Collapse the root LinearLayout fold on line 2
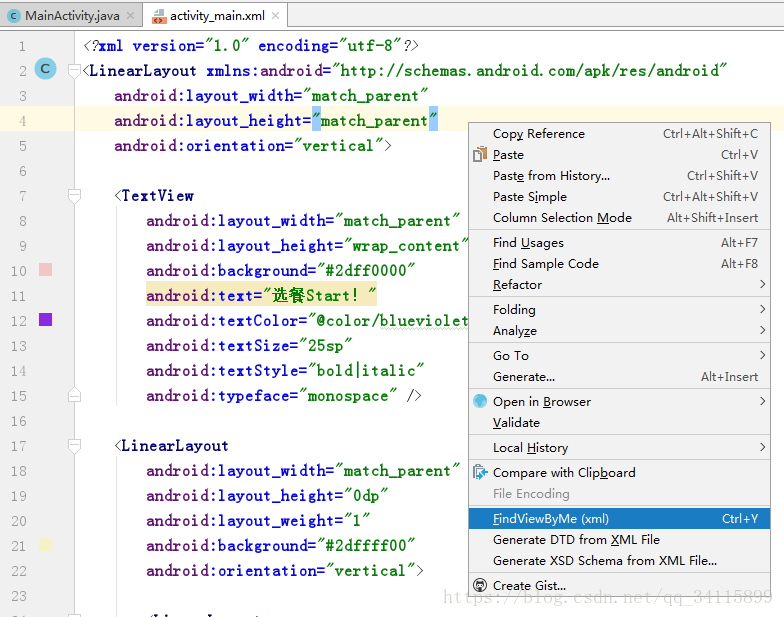The height and width of the screenshot is (617, 784). tap(74, 71)
